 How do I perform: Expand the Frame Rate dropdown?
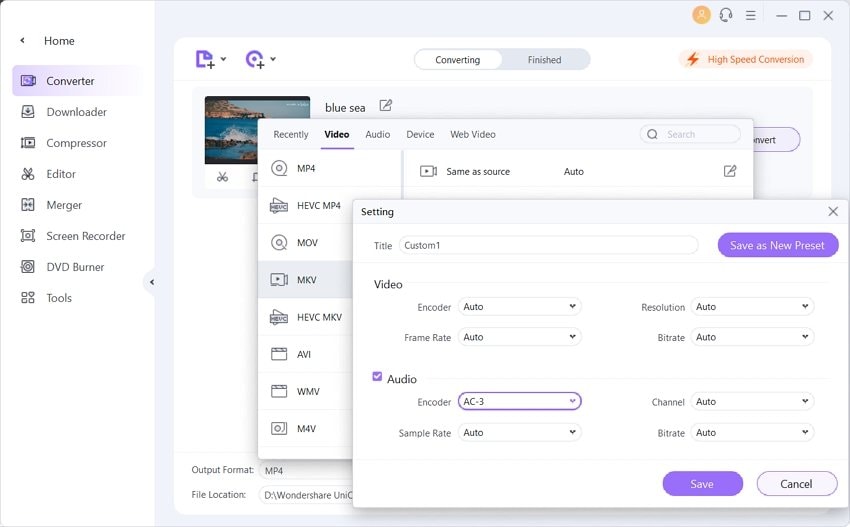(519, 337)
